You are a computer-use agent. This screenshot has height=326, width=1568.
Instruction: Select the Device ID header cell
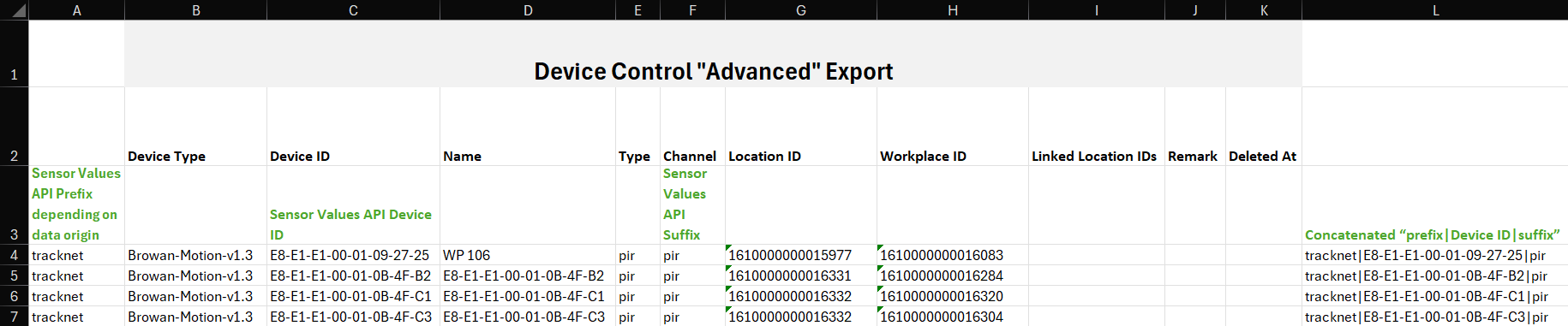click(353, 127)
